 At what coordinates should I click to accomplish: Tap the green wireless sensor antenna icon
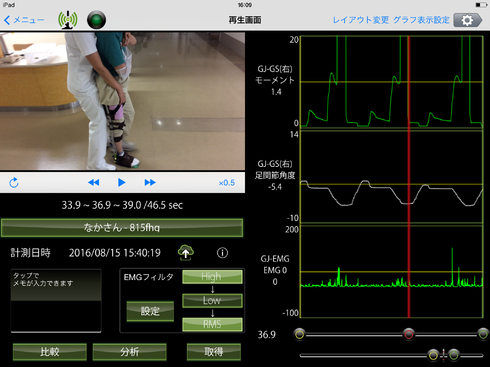coord(68,20)
